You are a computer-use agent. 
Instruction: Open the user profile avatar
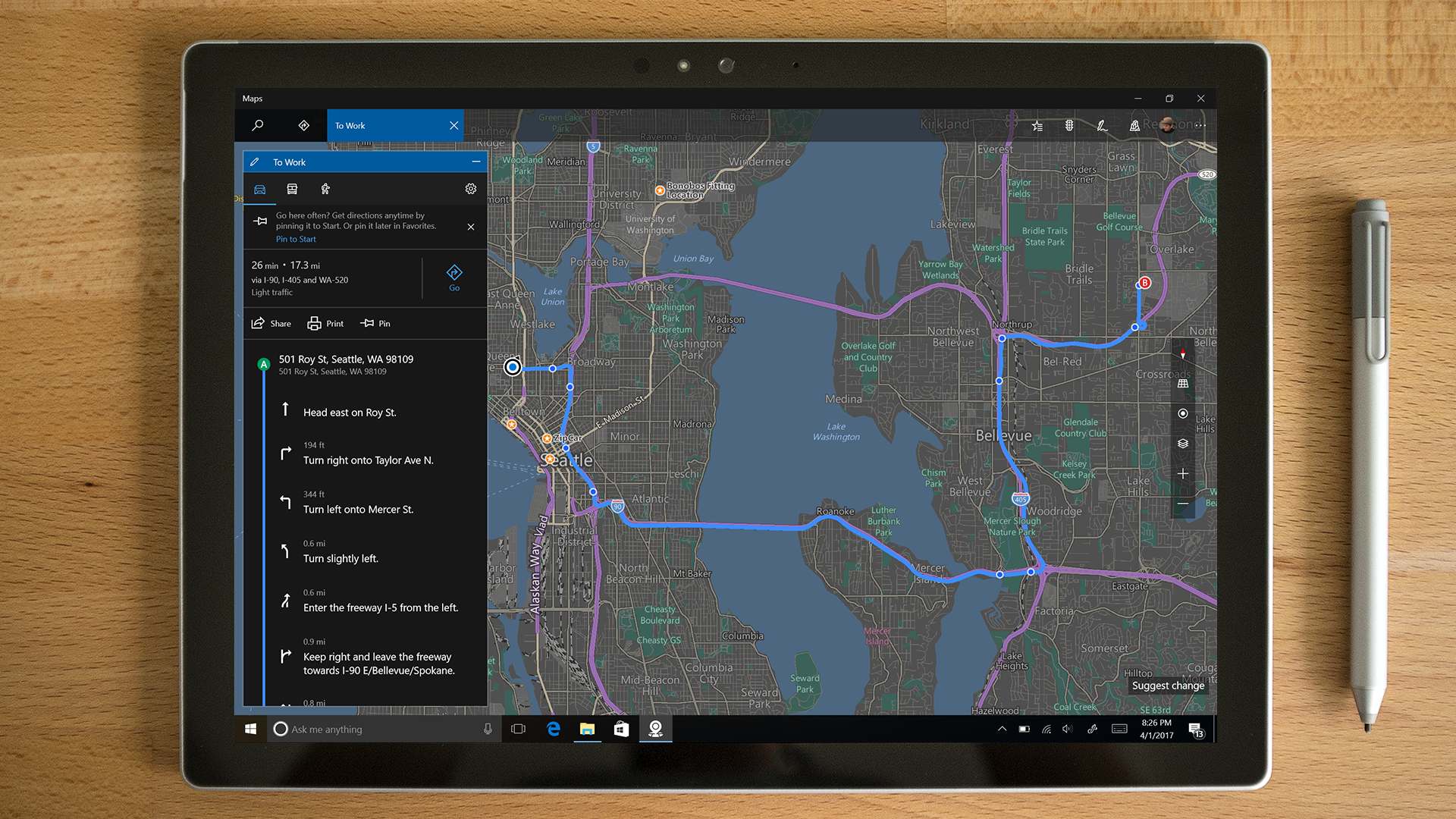coord(1167,125)
